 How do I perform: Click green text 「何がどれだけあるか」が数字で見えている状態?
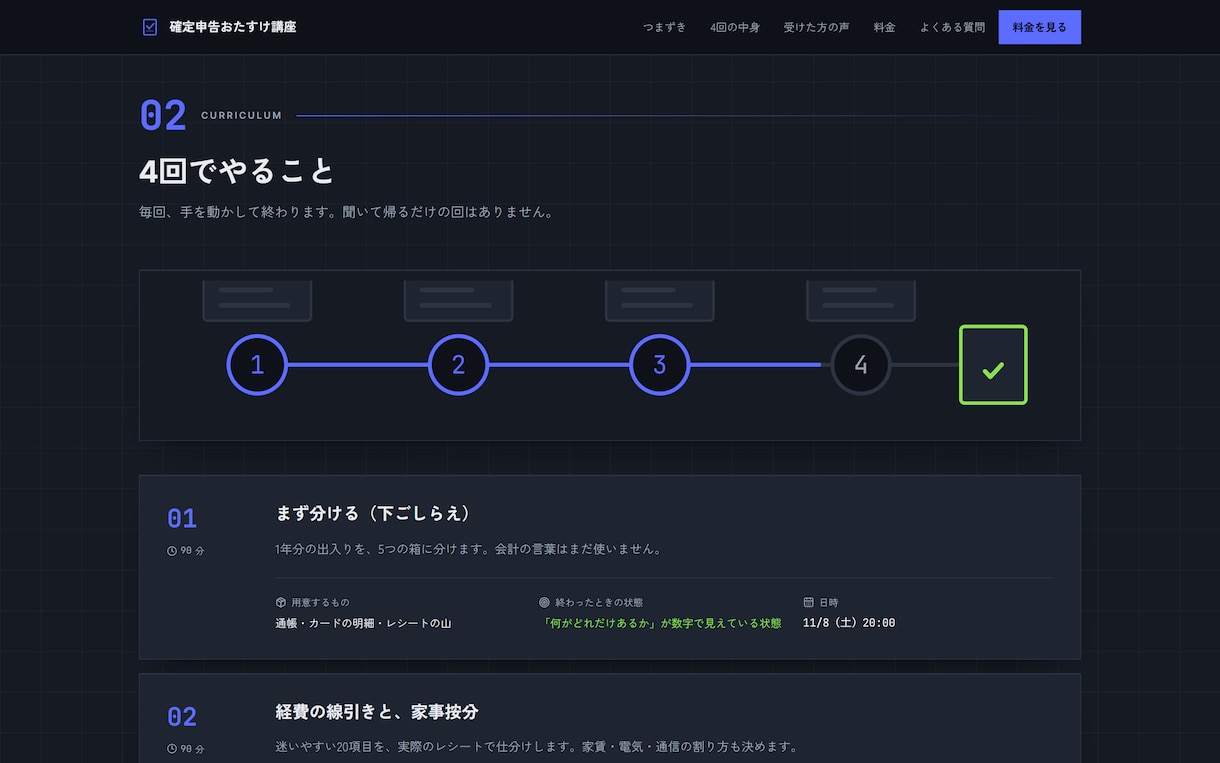(x=660, y=623)
